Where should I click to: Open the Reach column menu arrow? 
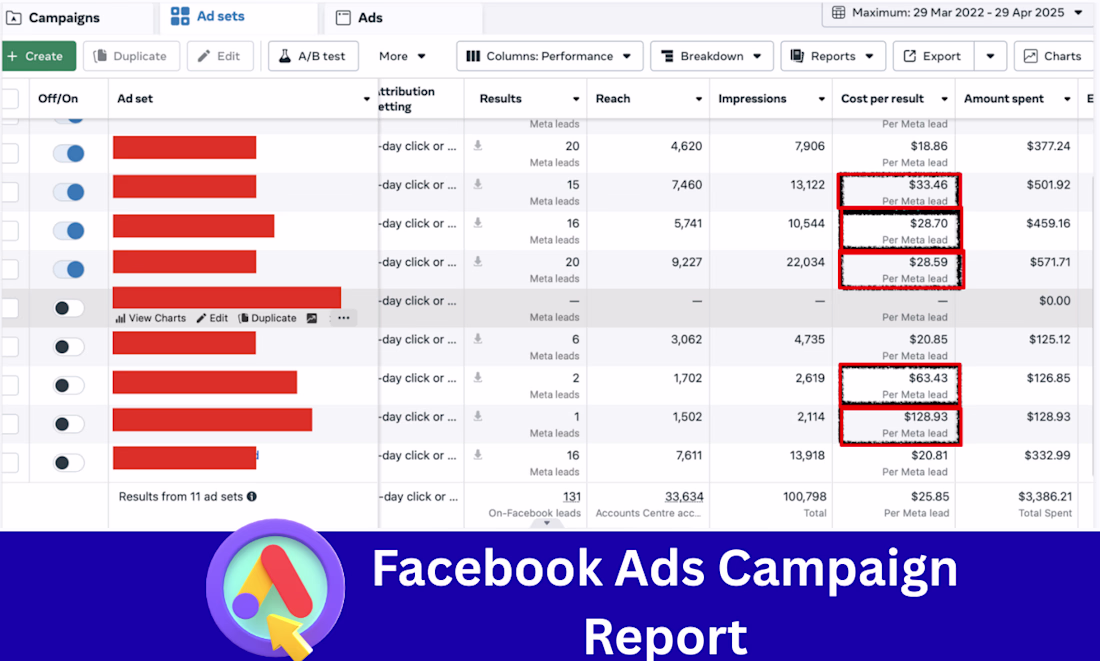[x=699, y=99]
